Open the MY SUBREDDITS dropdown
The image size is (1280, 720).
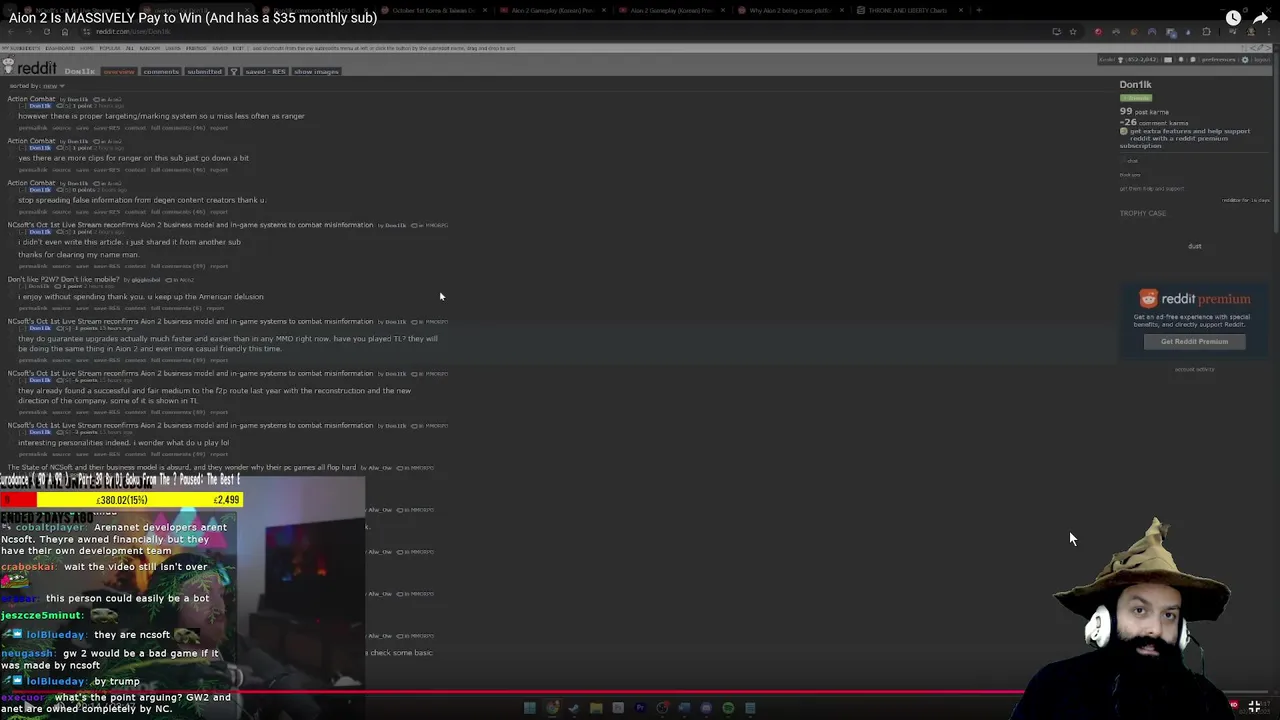[x=21, y=48]
